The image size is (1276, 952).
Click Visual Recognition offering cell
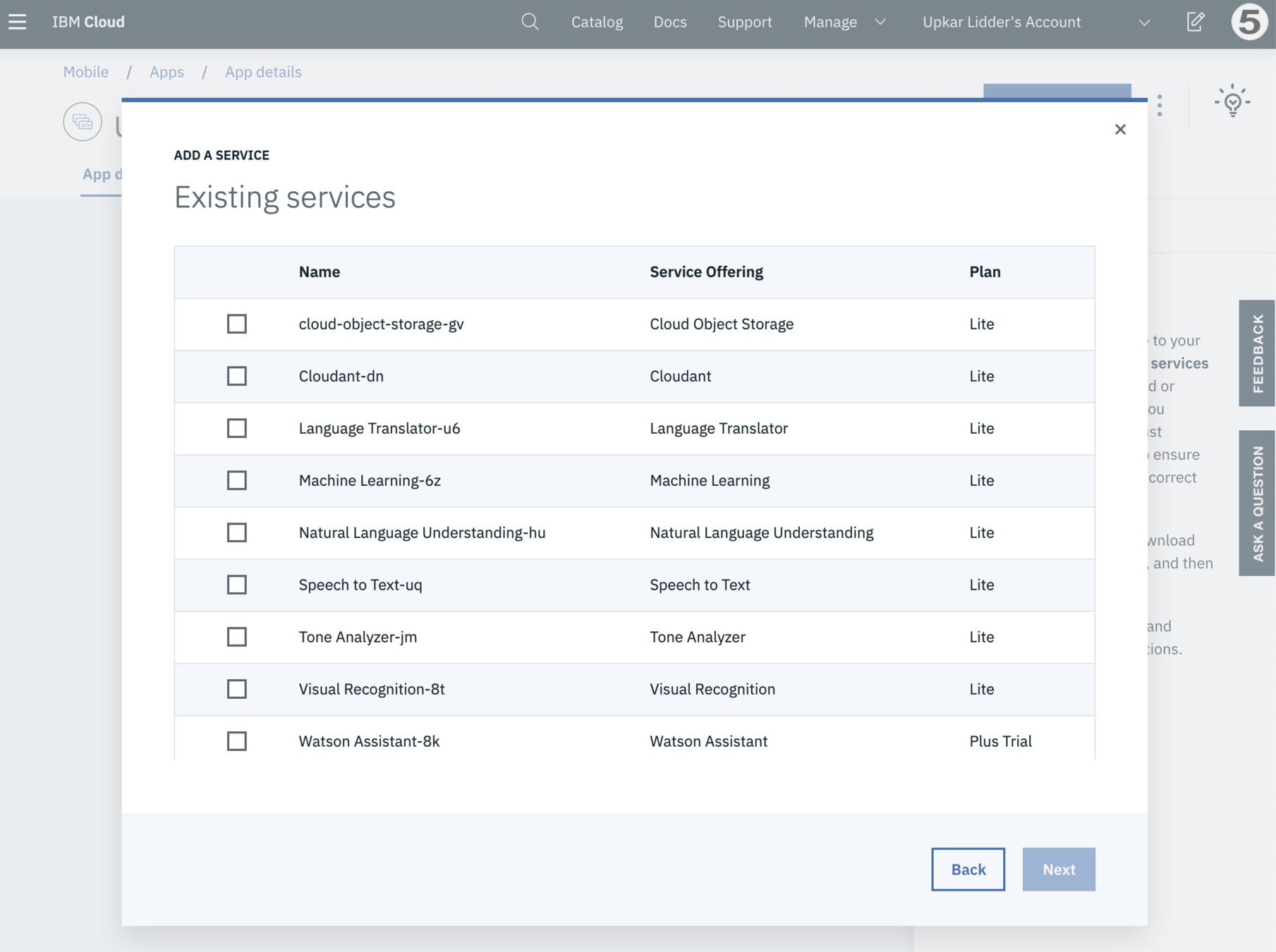tap(712, 689)
